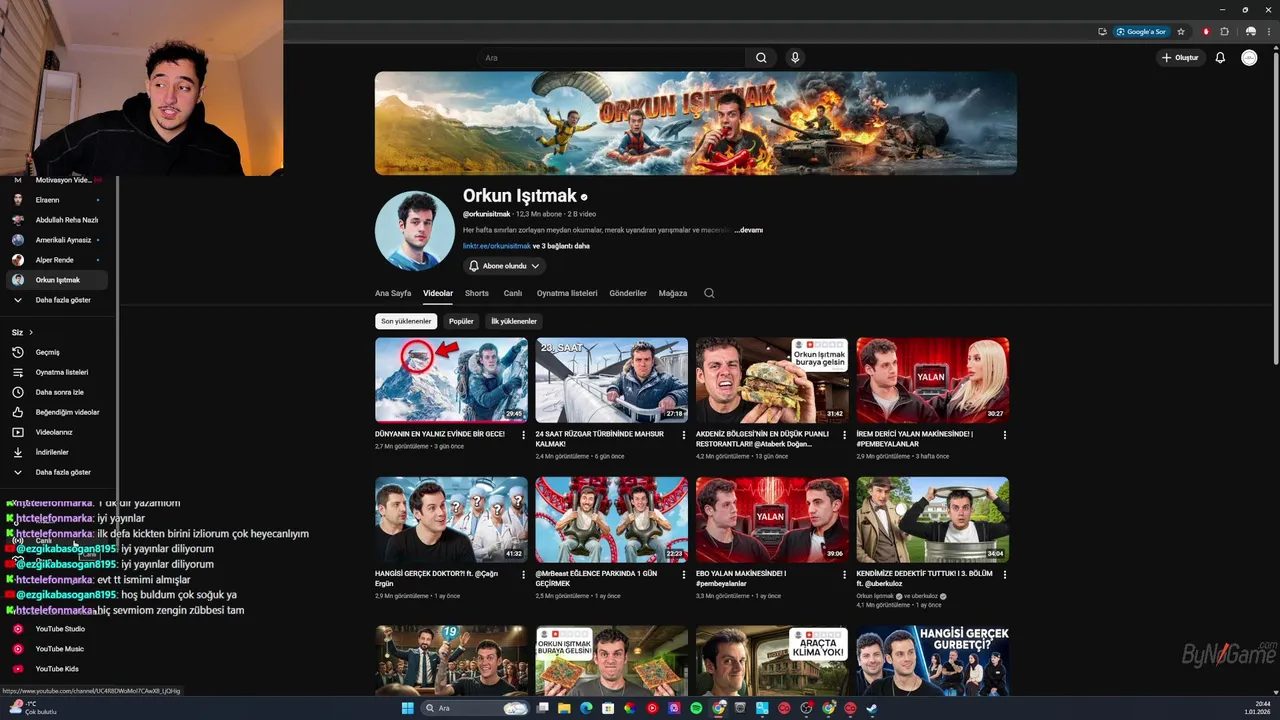The width and height of the screenshot is (1280, 720).
Task: Click the red ad-blocker extension icon
Action: [1206, 31]
